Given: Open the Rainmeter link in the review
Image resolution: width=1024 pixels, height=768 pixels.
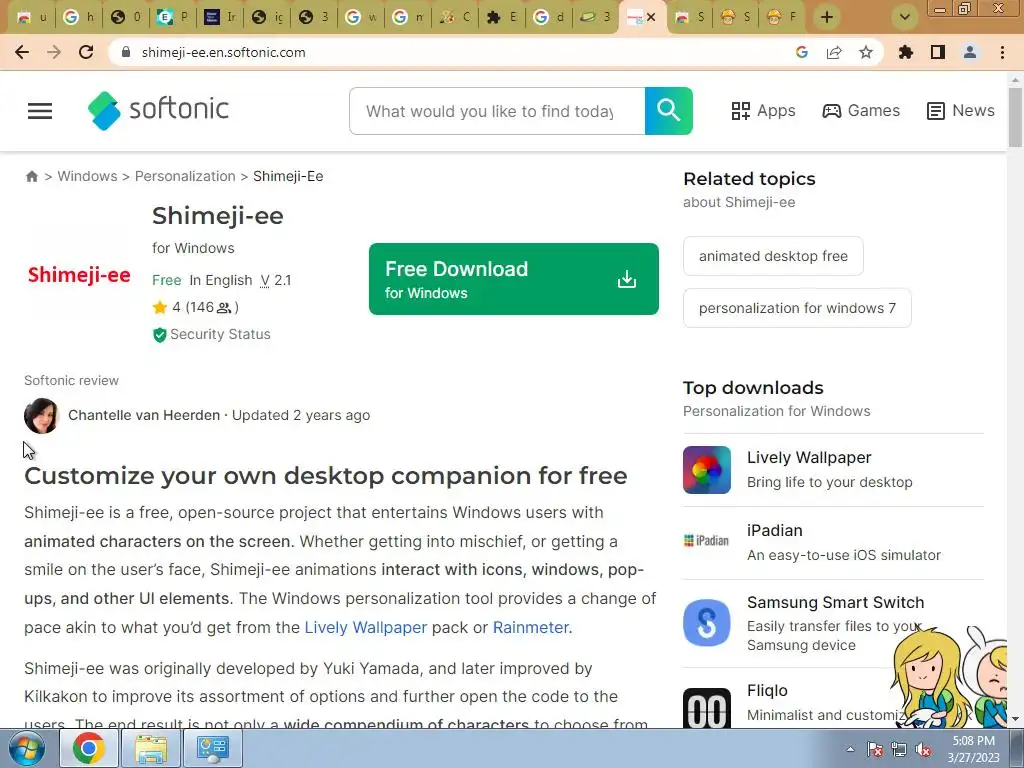Looking at the screenshot, I should 530,628.
